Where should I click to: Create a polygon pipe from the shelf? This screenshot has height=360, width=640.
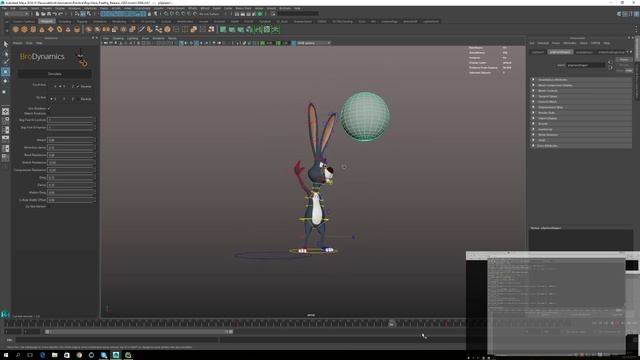[x=77, y=29]
